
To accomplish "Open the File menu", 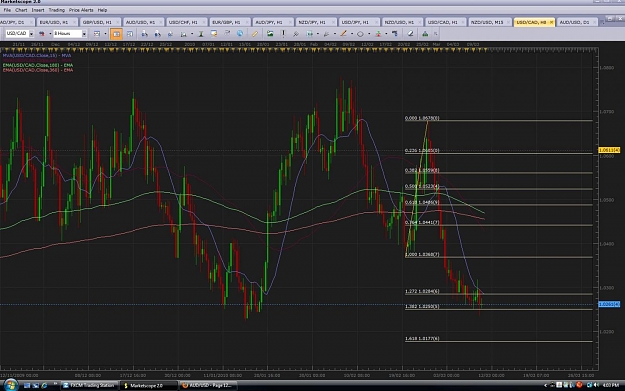I will point(7,10).
